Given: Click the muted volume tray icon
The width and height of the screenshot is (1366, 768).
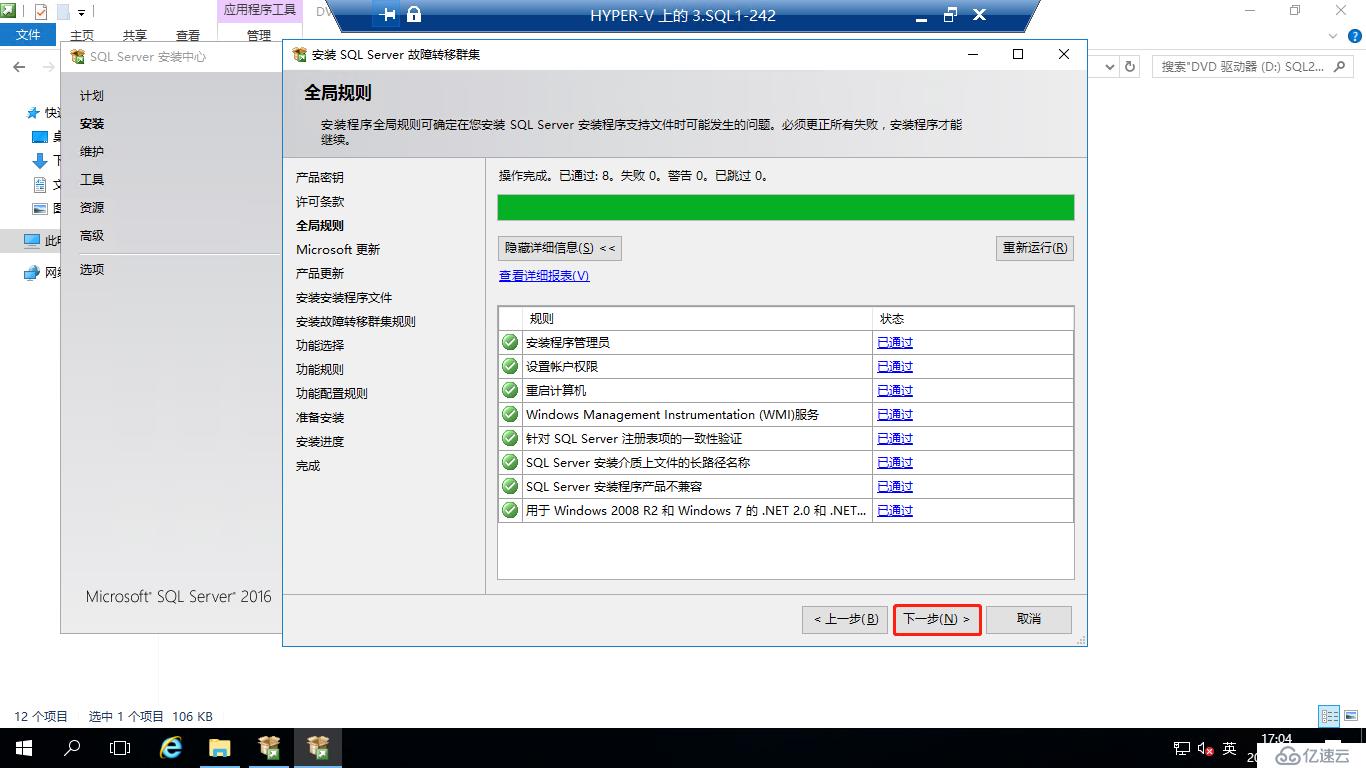Looking at the screenshot, I should tap(1205, 748).
